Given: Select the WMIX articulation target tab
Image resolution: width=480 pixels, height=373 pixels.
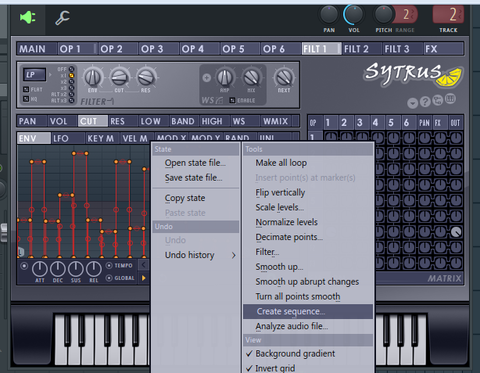Looking at the screenshot, I should 276,121.
